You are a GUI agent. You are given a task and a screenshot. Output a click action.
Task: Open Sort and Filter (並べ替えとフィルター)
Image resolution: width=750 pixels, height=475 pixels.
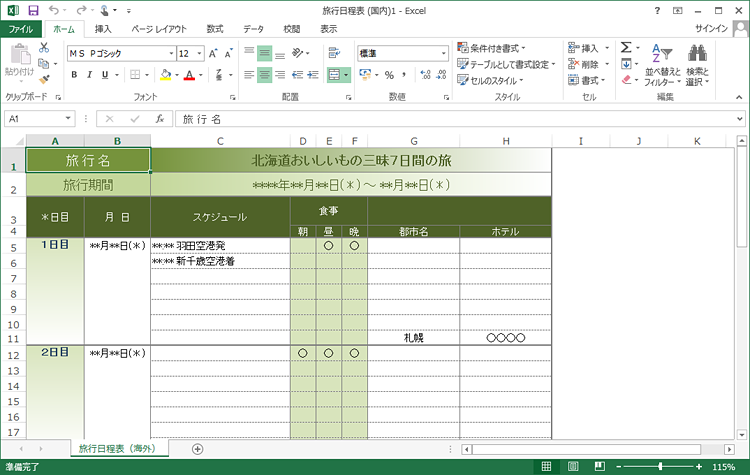662,65
